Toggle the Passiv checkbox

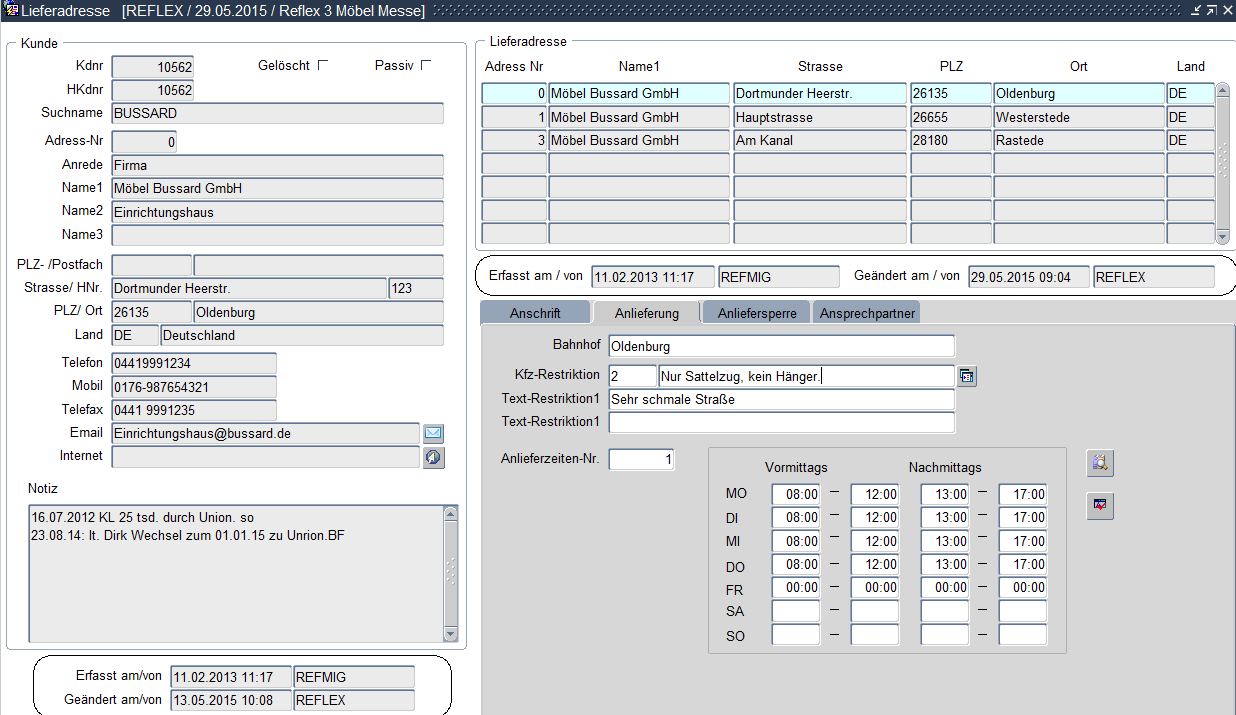(426, 65)
